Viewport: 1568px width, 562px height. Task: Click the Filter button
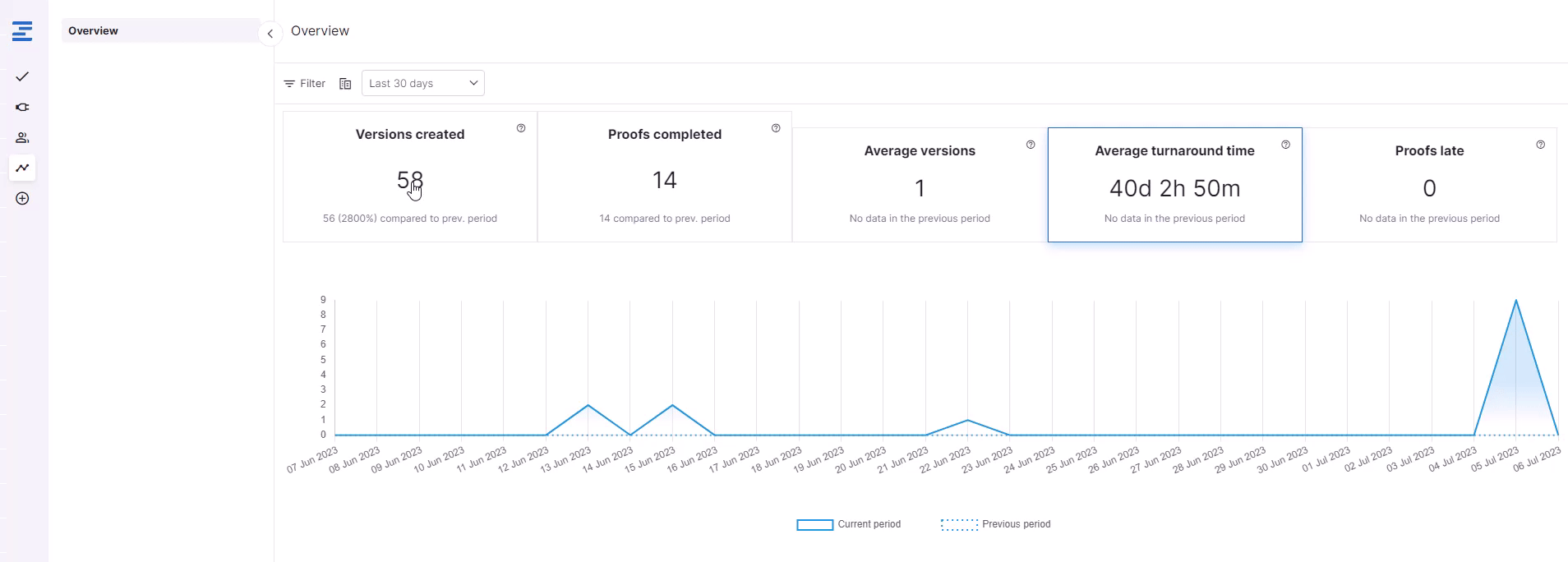305,84
